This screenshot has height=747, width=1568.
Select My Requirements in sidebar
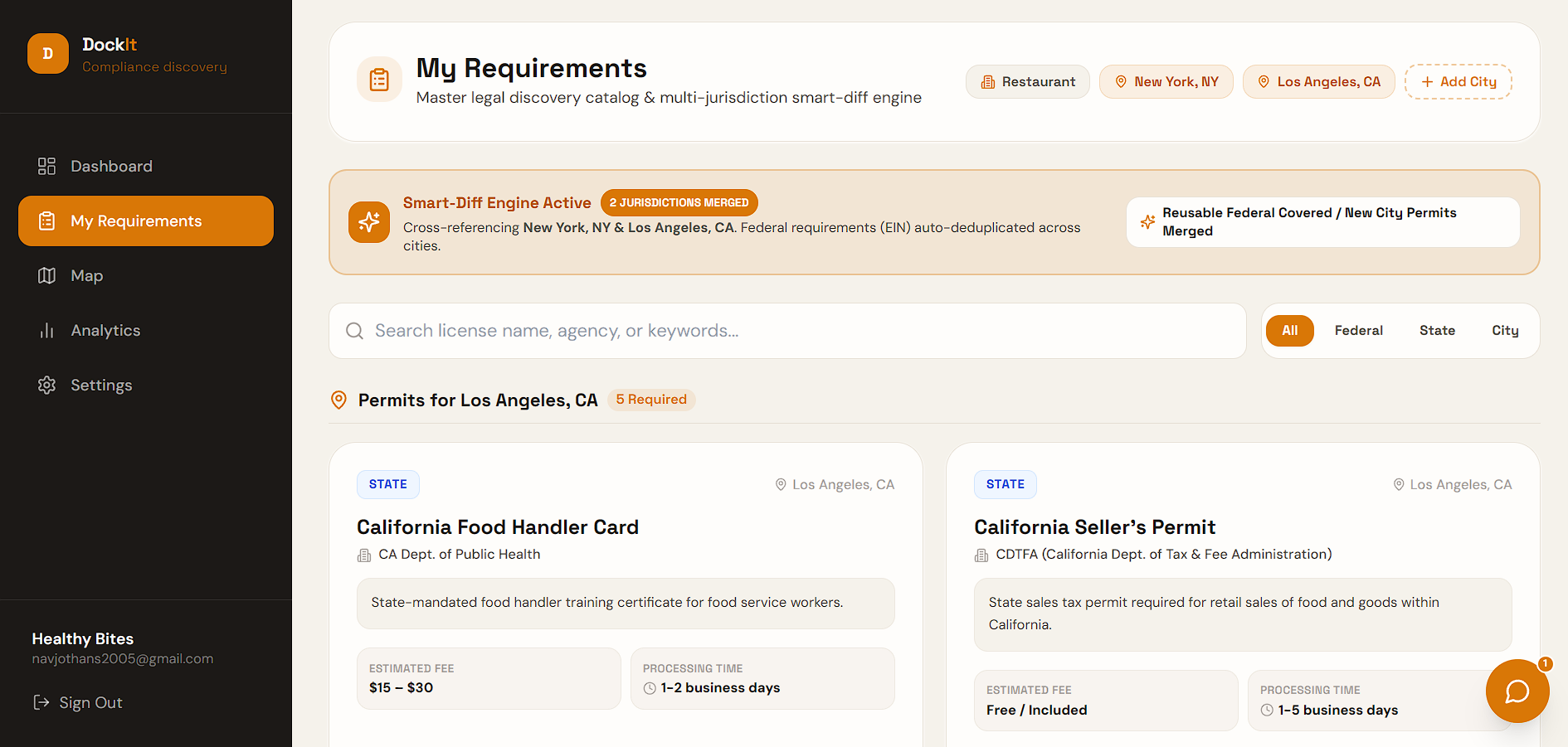pos(146,221)
